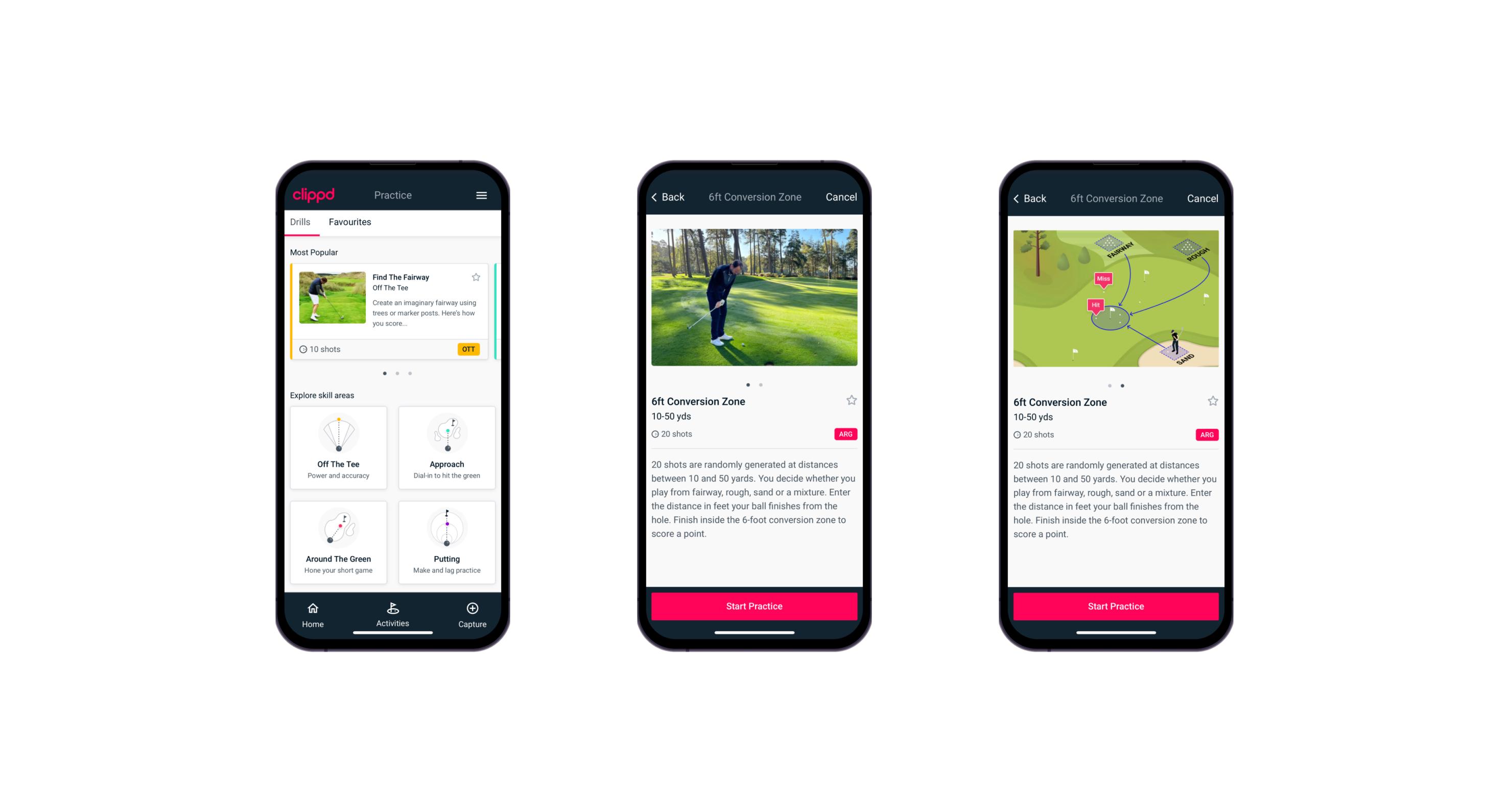1509x812 pixels.
Task: Tap the Back arrow icon
Action: click(x=661, y=197)
